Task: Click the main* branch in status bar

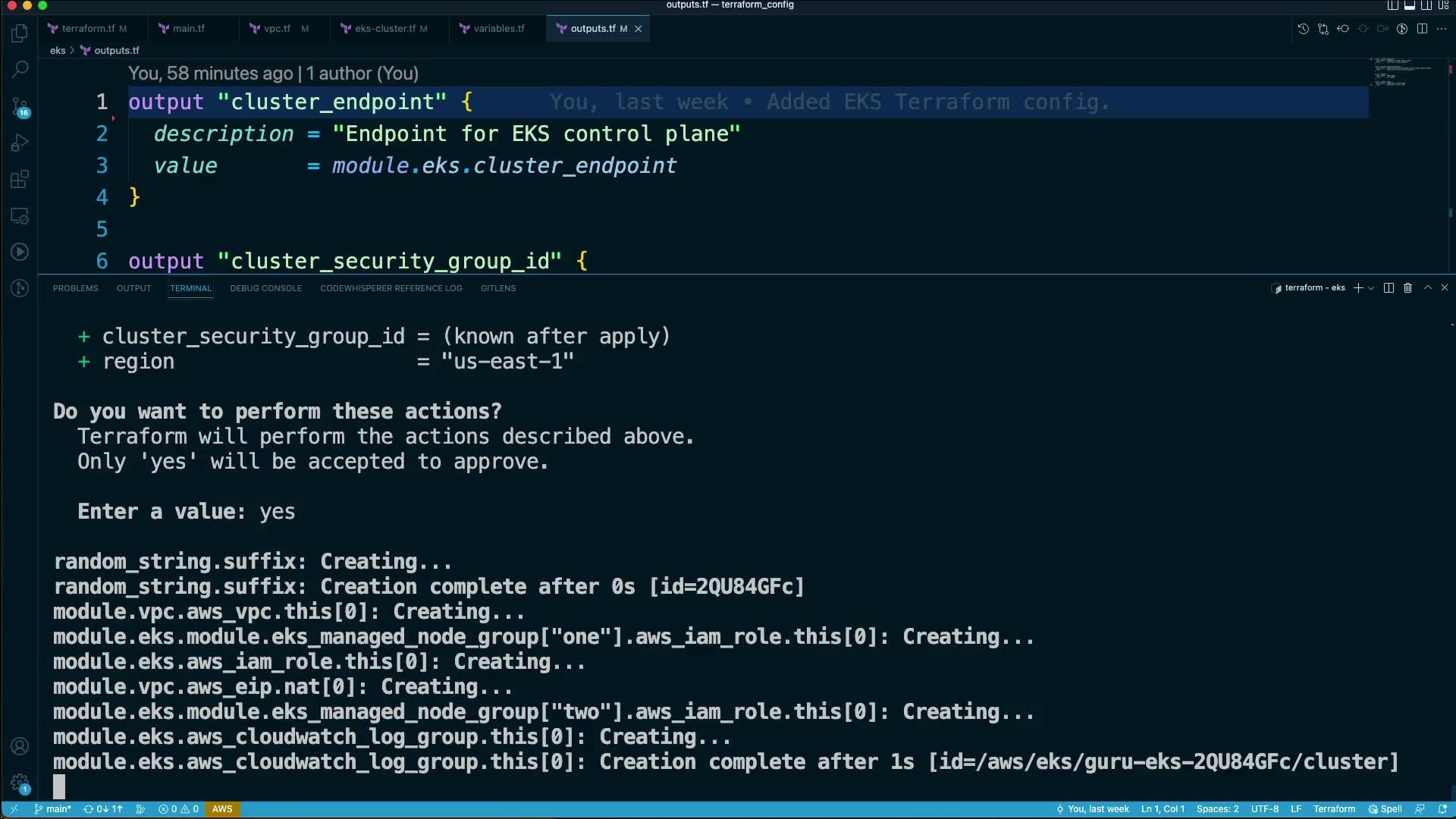Action: pyautogui.click(x=53, y=809)
